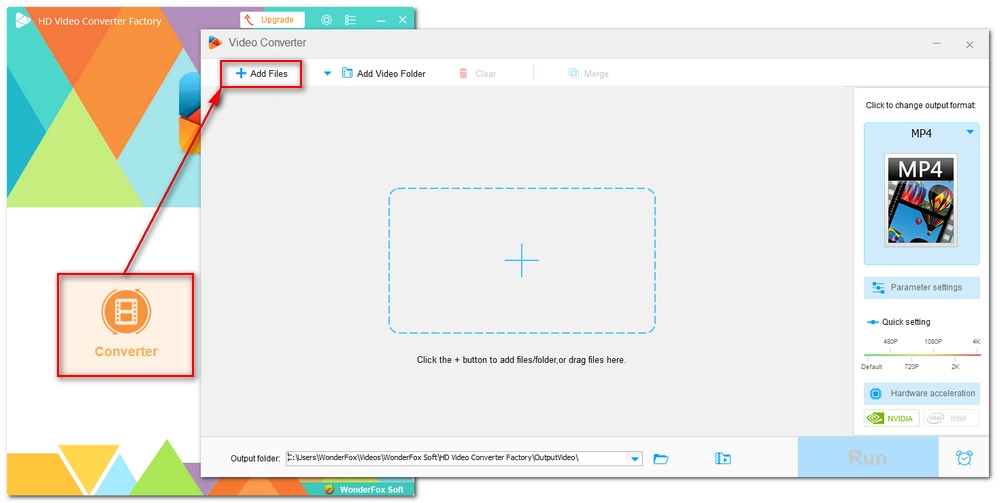
Task: Enable NVIDIA acceleration
Action: (x=891, y=418)
